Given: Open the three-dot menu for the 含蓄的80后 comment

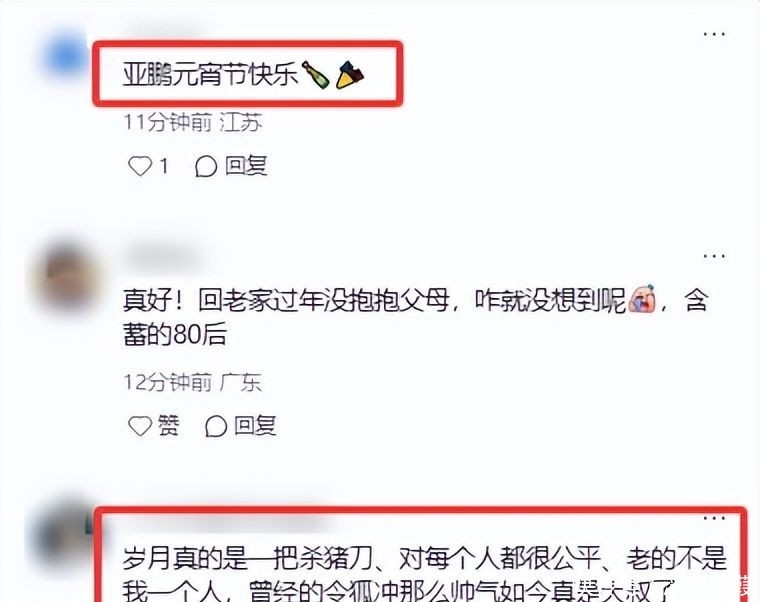Looking at the screenshot, I should [x=714, y=256].
